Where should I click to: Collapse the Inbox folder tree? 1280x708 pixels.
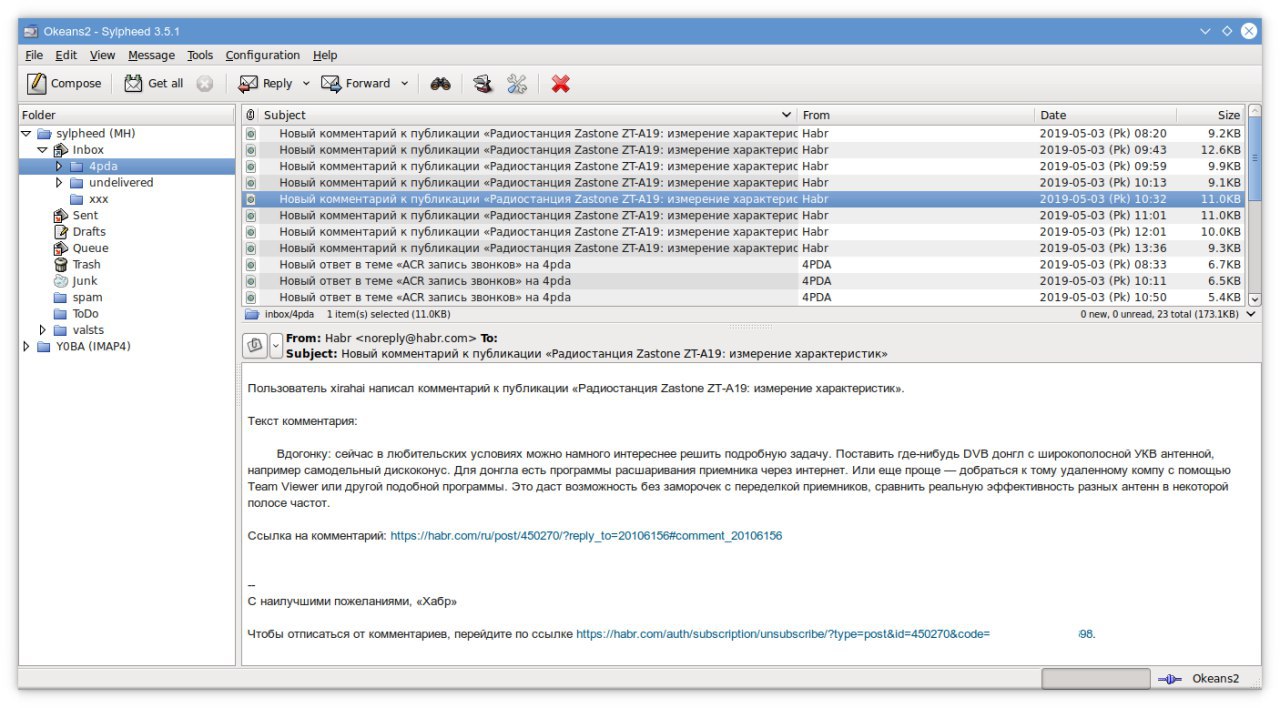42,150
